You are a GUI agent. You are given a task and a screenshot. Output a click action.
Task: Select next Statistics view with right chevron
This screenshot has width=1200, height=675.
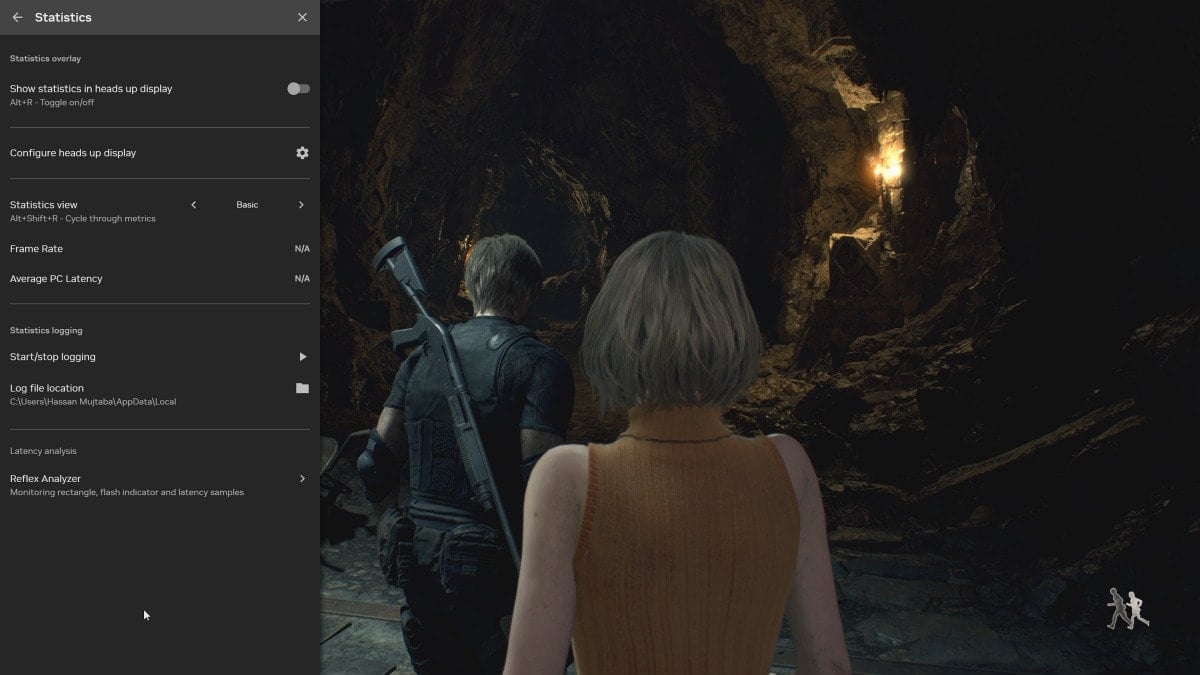[x=301, y=205]
